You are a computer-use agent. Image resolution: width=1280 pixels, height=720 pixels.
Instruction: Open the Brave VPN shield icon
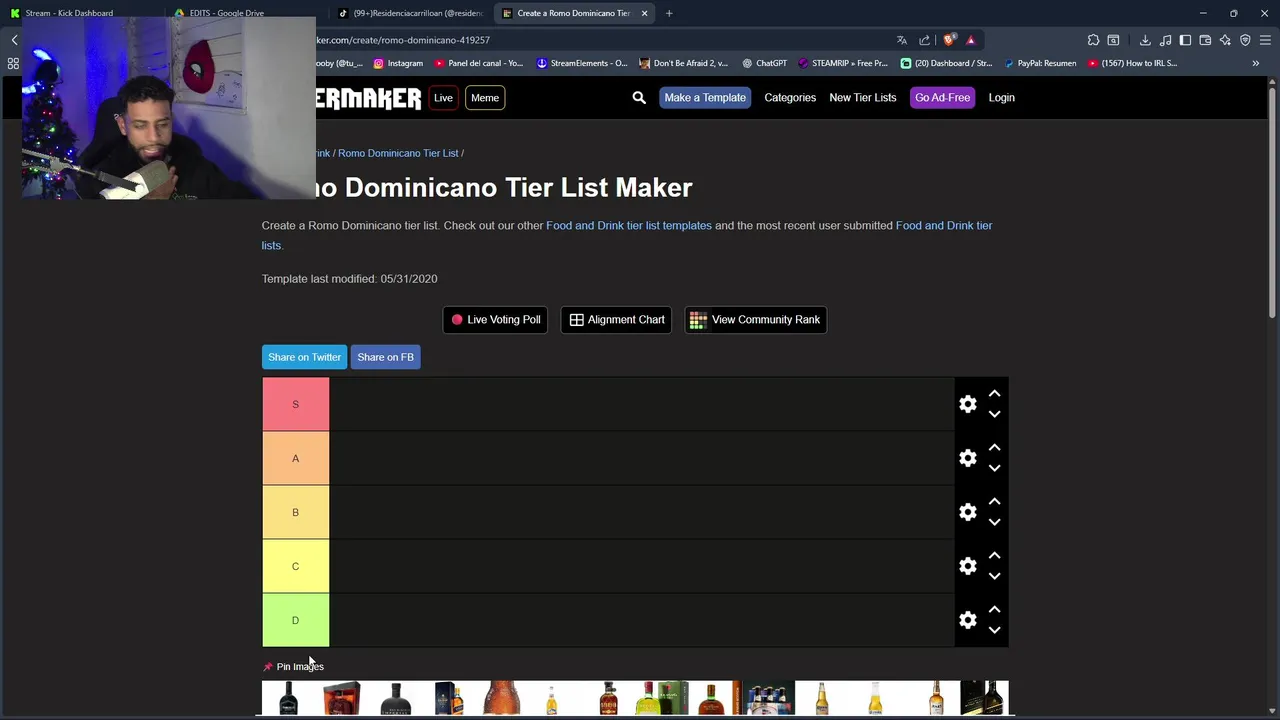click(x=1245, y=40)
